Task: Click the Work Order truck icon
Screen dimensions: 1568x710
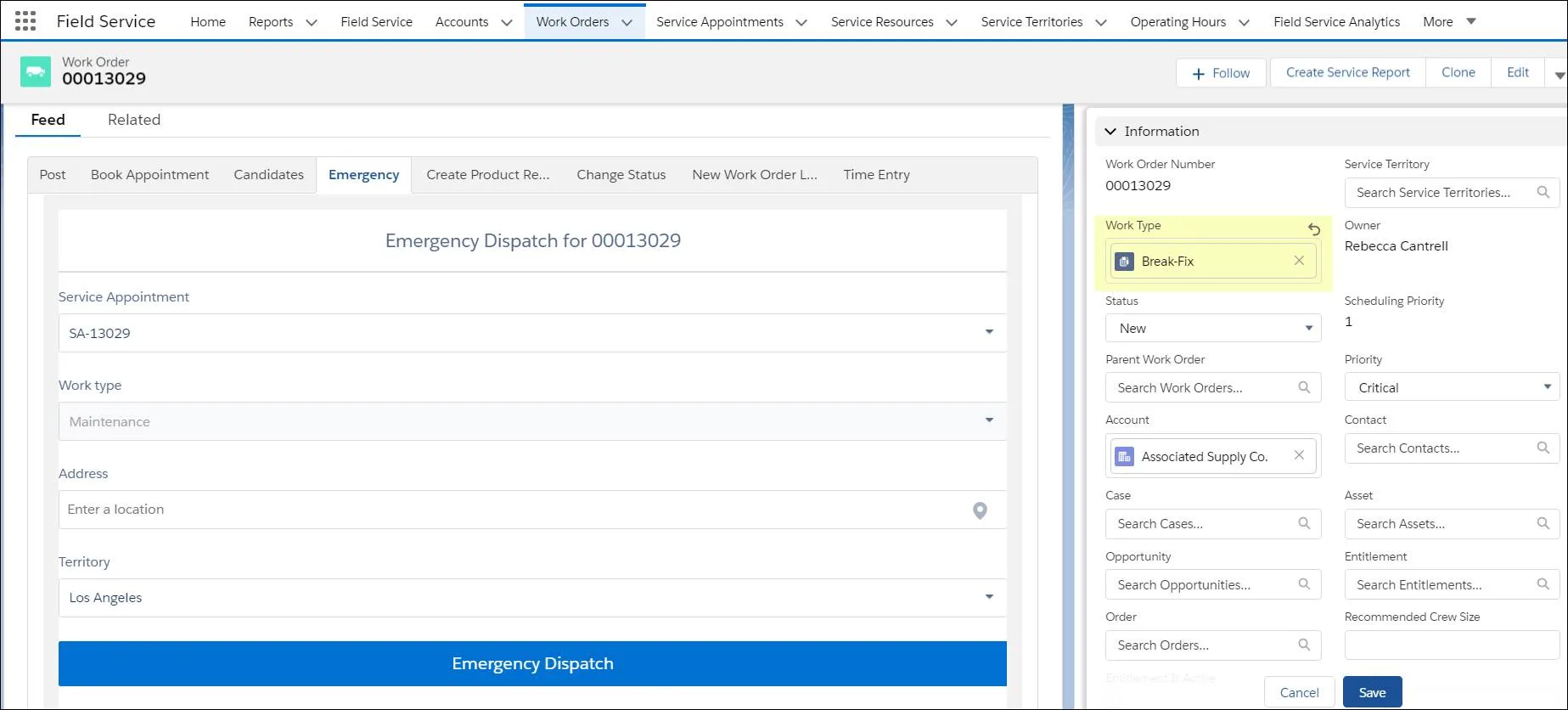Action: coord(36,71)
